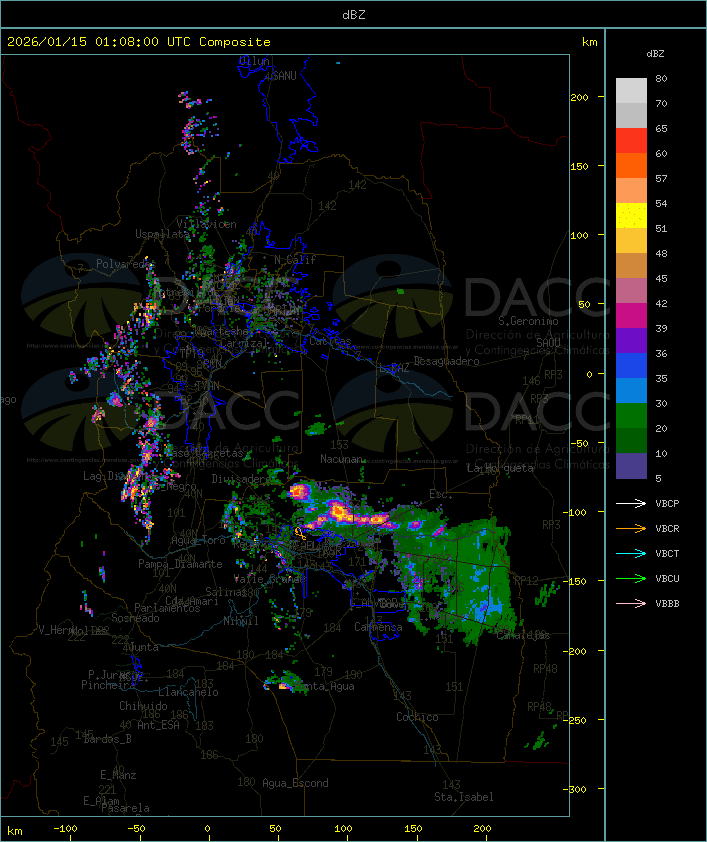The height and width of the screenshot is (842, 707).
Task: Click the -100 tick on the horizontal km axis
Action: (66, 830)
